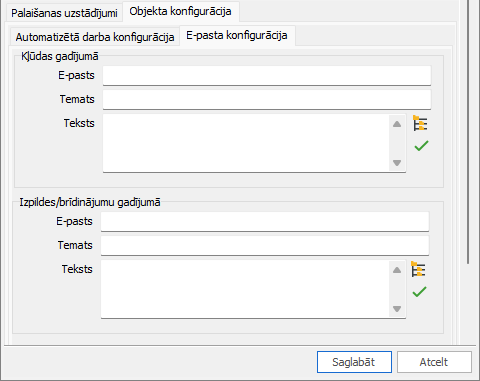Click up arrow of warnings Teksts scrollbar
This screenshot has width=480, height=381.
[x=397, y=270]
